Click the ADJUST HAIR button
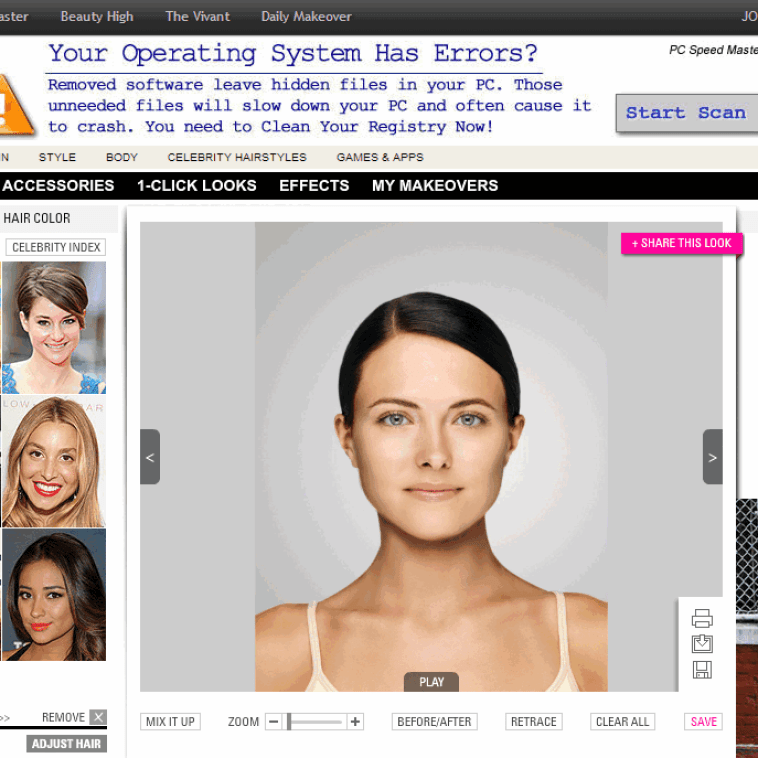 click(66, 743)
